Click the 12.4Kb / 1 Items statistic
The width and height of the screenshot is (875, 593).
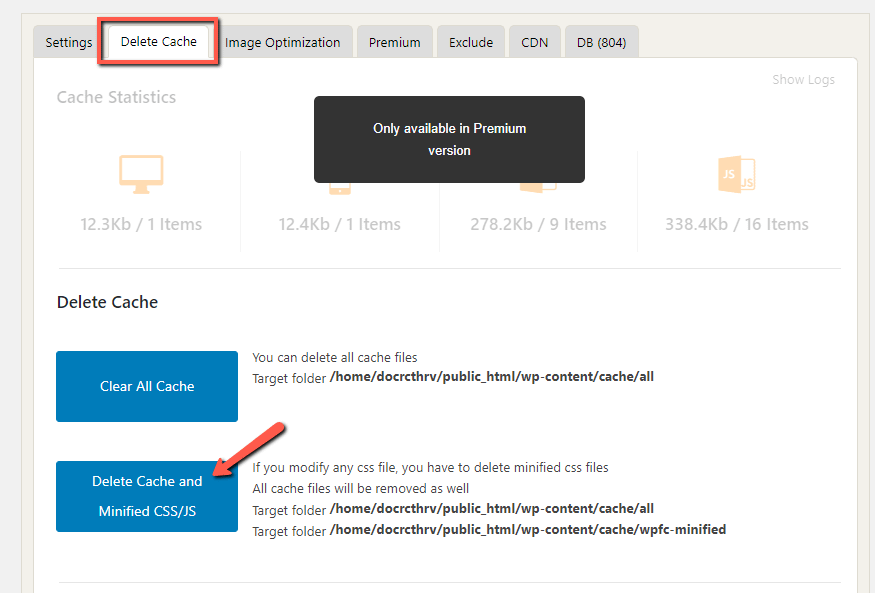(340, 224)
